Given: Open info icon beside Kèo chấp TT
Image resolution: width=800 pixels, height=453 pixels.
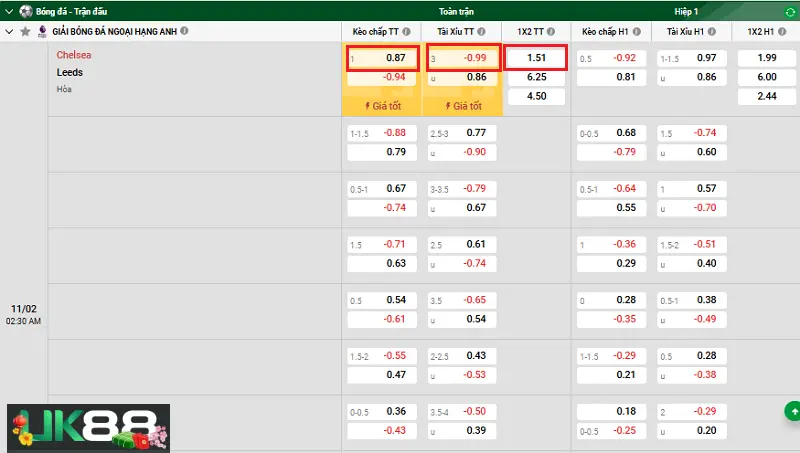Looking at the screenshot, I should 403,32.
